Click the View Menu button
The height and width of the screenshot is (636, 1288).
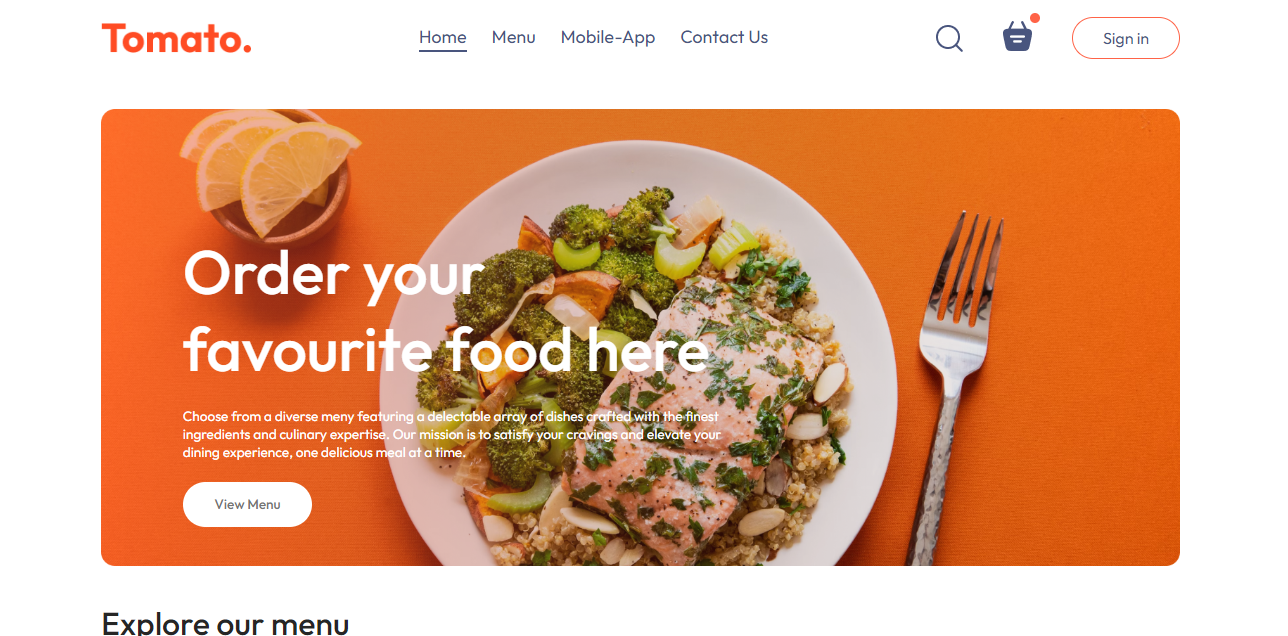[x=247, y=504]
